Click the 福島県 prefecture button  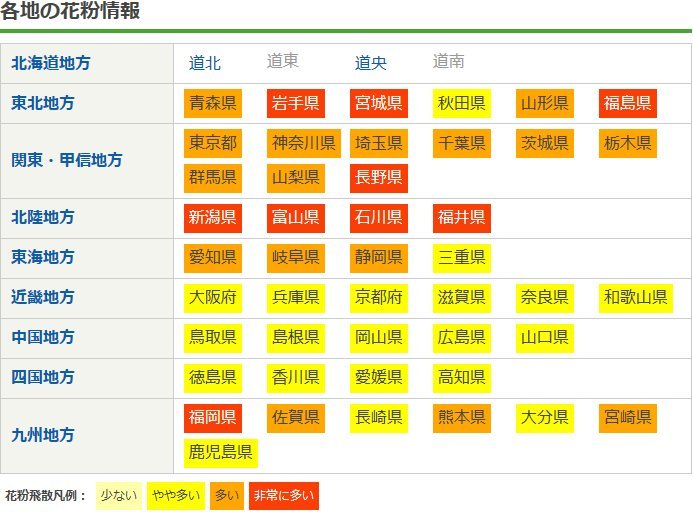click(627, 103)
